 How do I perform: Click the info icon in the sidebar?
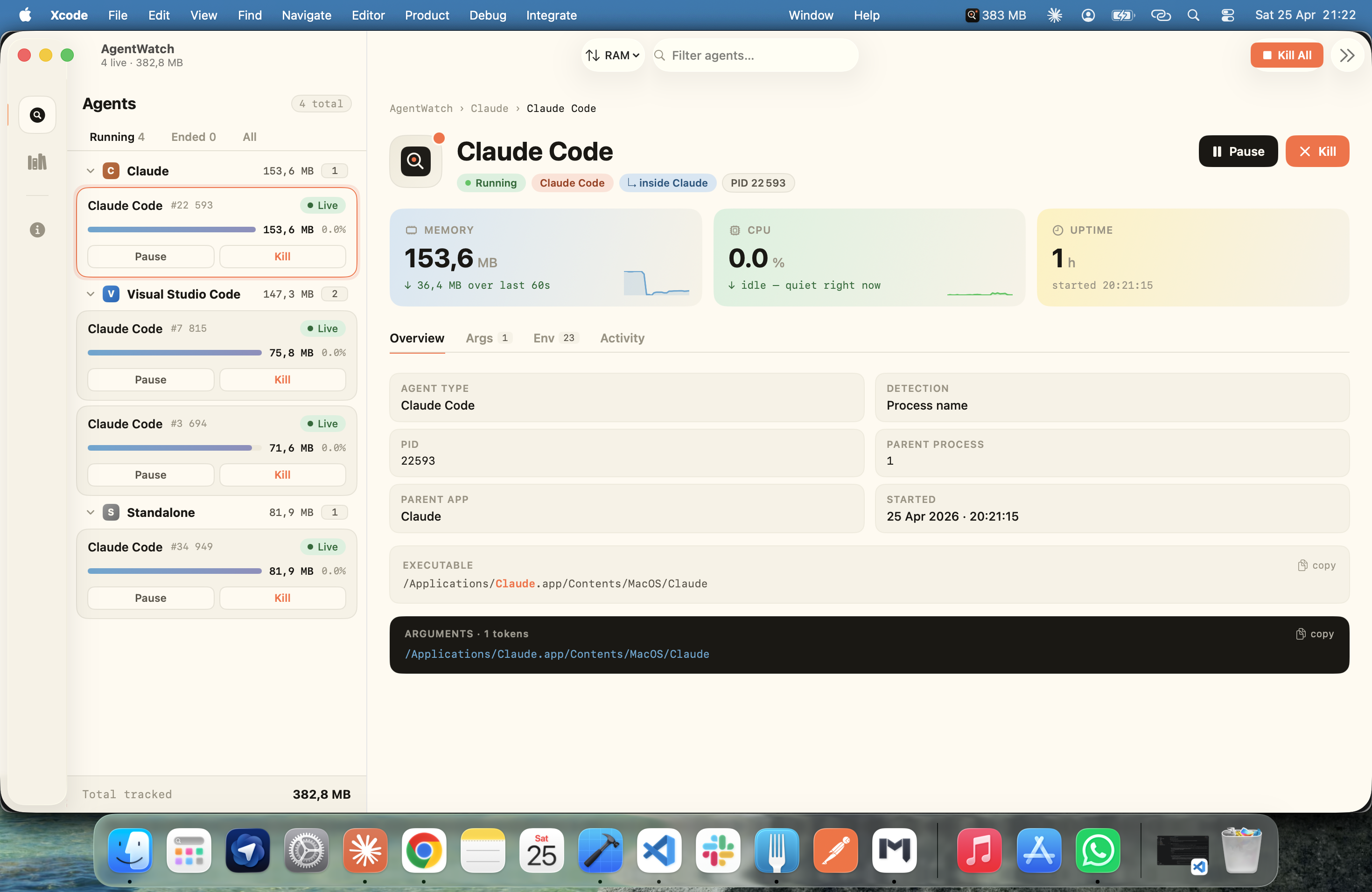click(37, 230)
